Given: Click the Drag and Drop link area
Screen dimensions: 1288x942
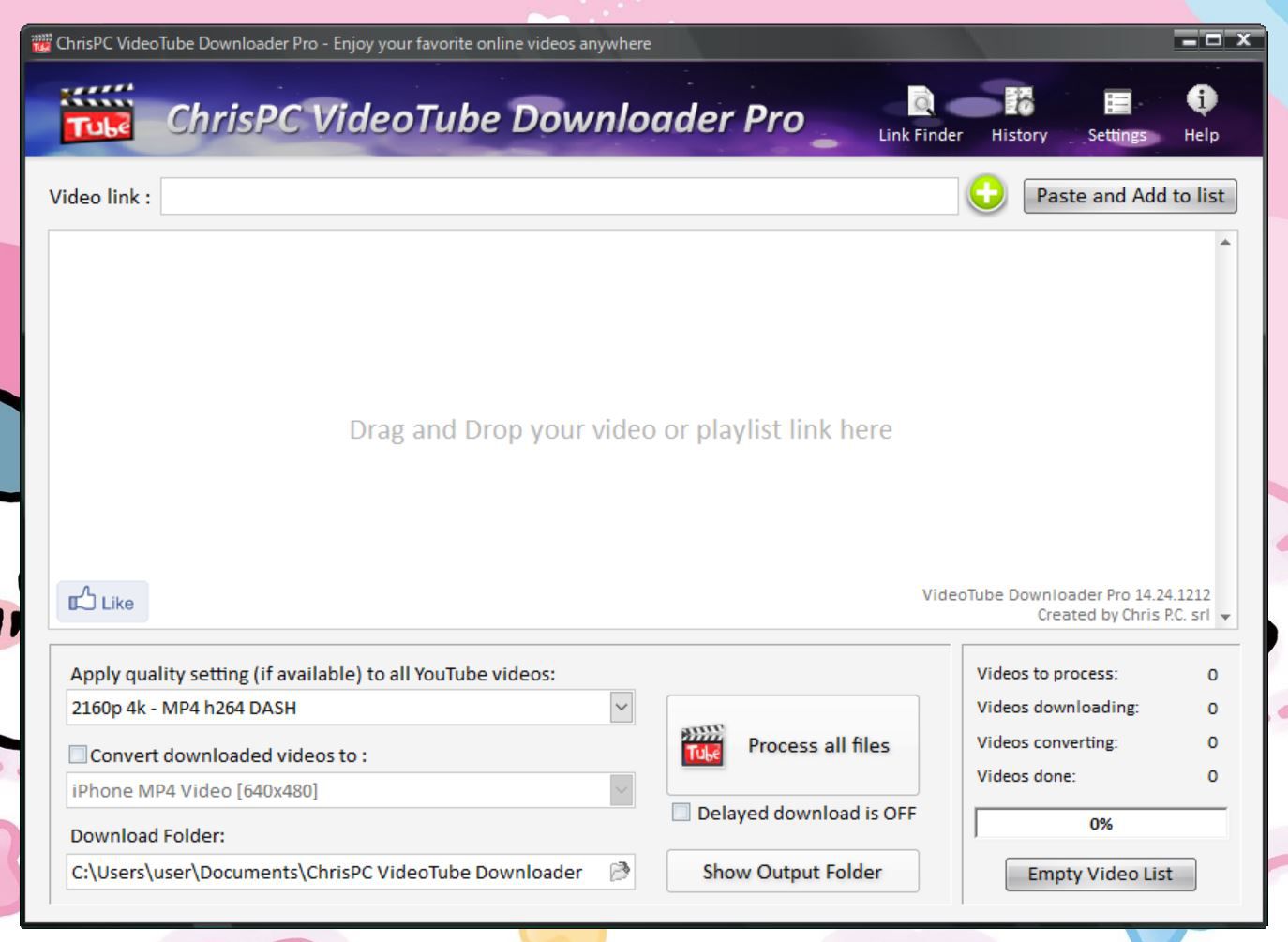Looking at the screenshot, I should point(621,429).
